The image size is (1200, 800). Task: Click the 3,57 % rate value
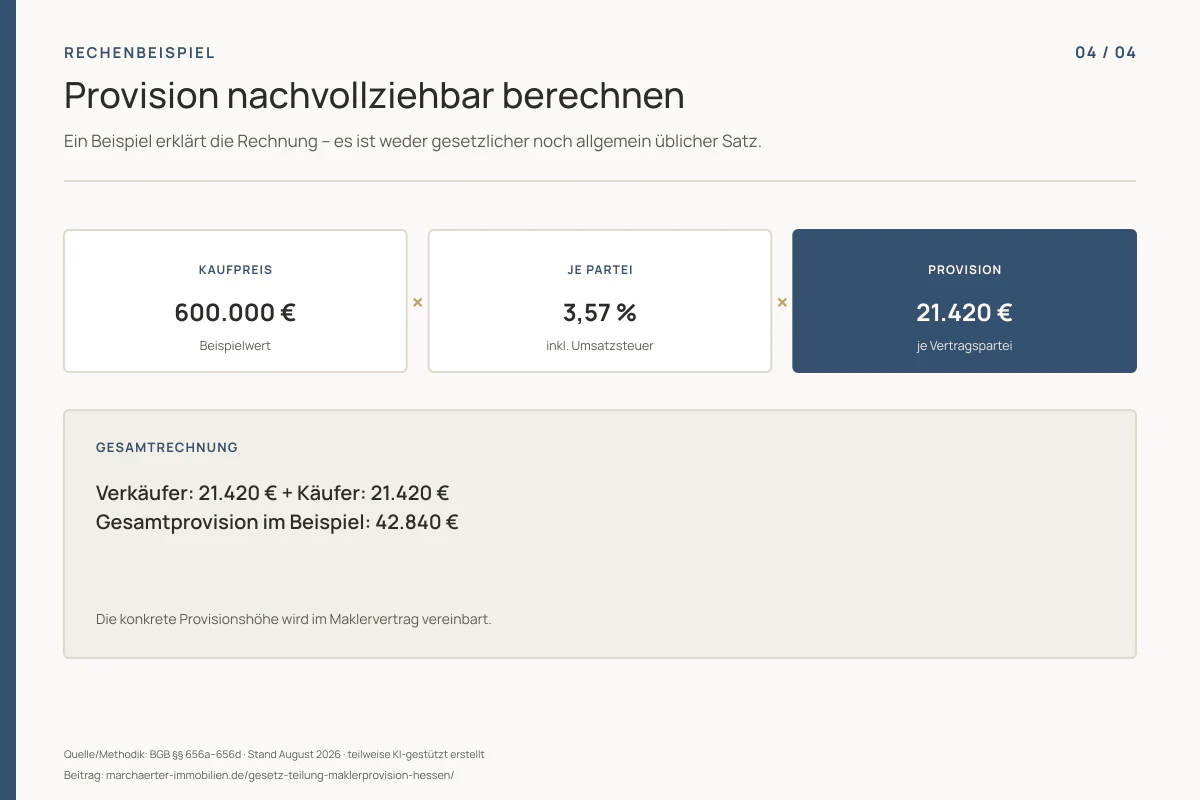(x=600, y=312)
